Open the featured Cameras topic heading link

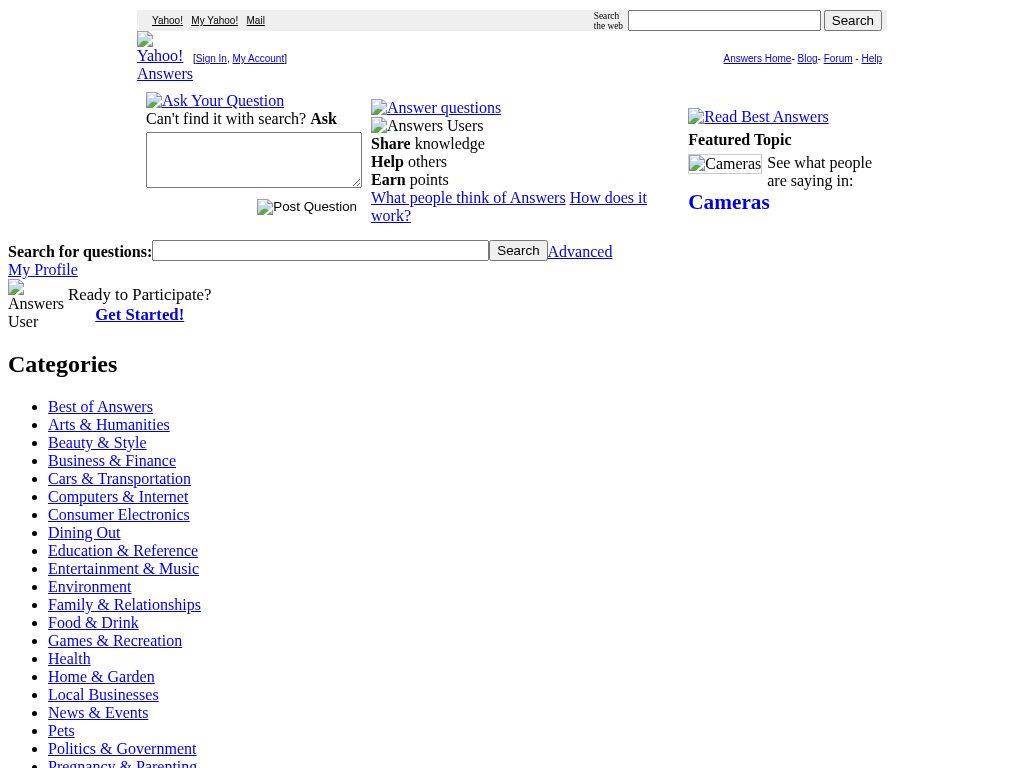729,202
